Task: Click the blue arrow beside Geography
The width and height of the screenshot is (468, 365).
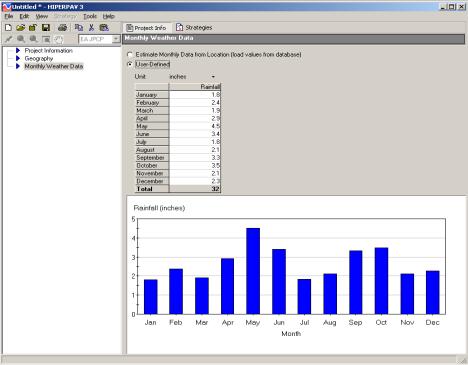Action: coord(18,59)
